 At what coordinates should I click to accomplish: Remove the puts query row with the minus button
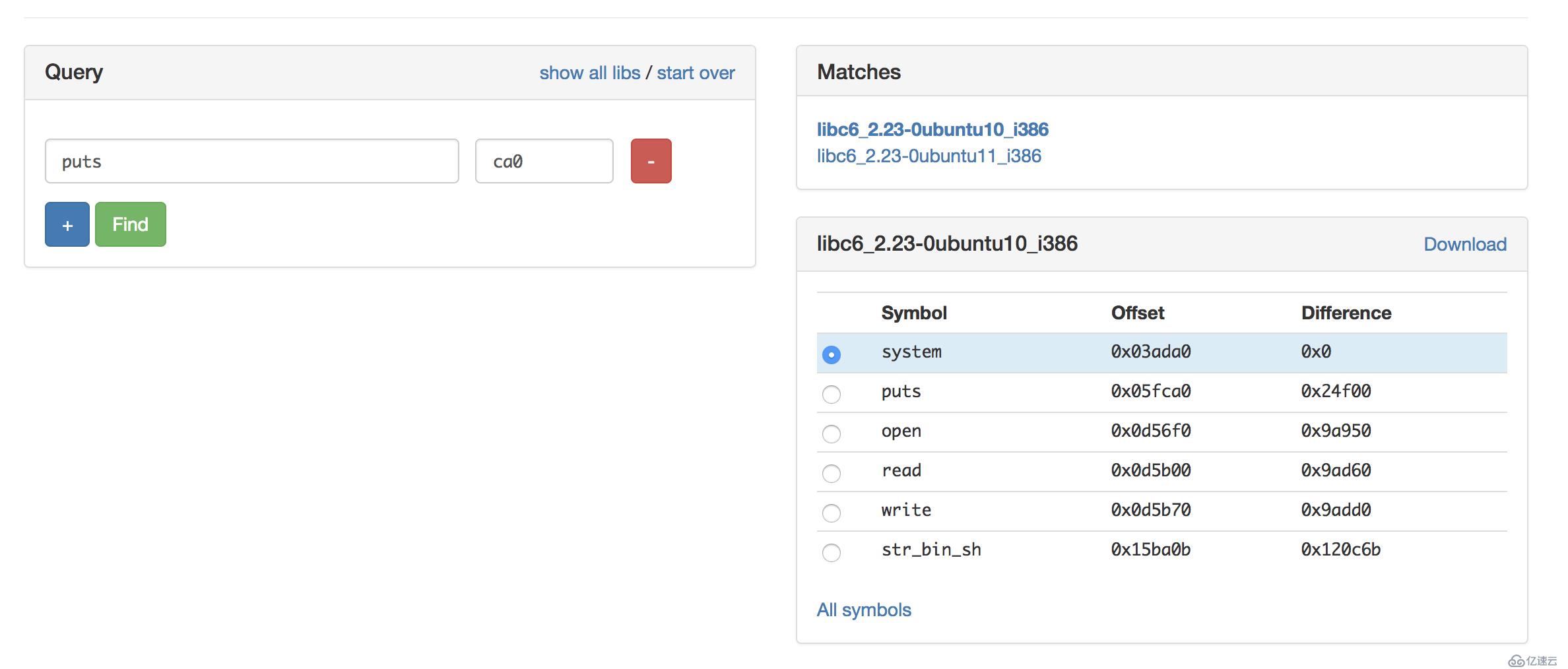(651, 161)
